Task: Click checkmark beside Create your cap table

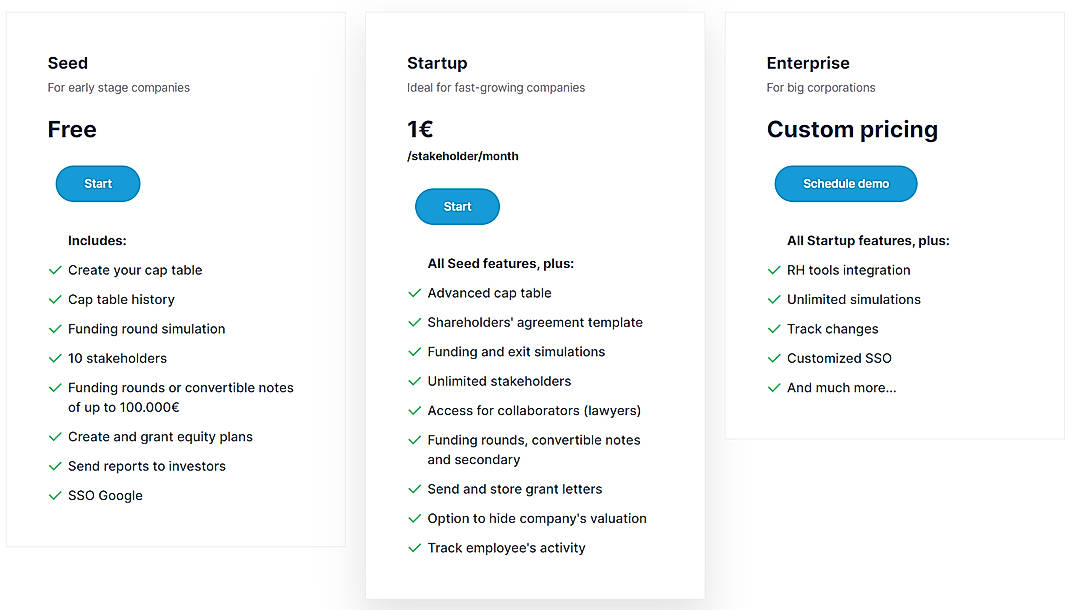Action: click(x=55, y=270)
